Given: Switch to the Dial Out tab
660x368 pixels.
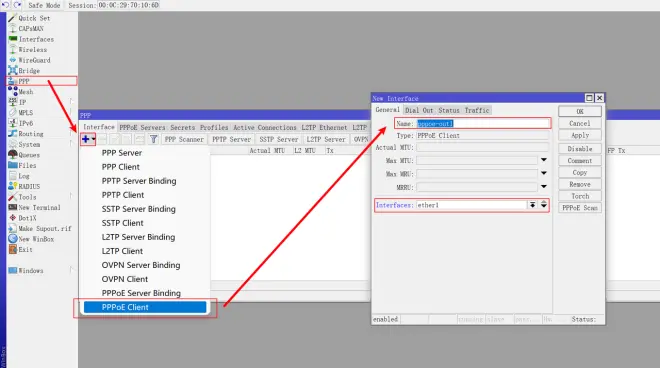Looking at the screenshot, I should 419,110.
